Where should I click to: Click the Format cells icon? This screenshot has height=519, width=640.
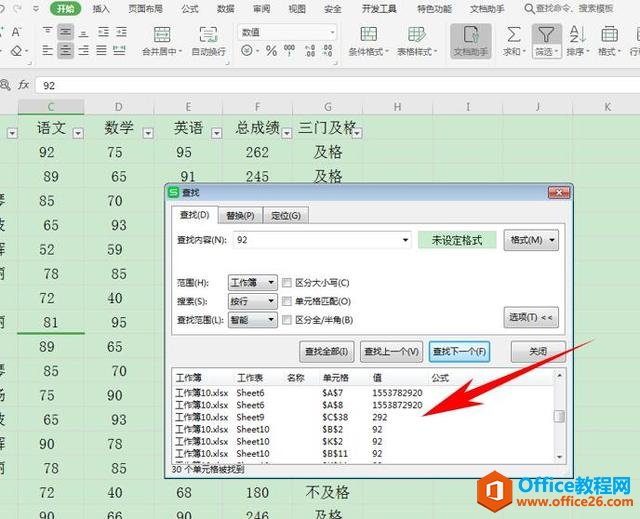coord(609,34)
